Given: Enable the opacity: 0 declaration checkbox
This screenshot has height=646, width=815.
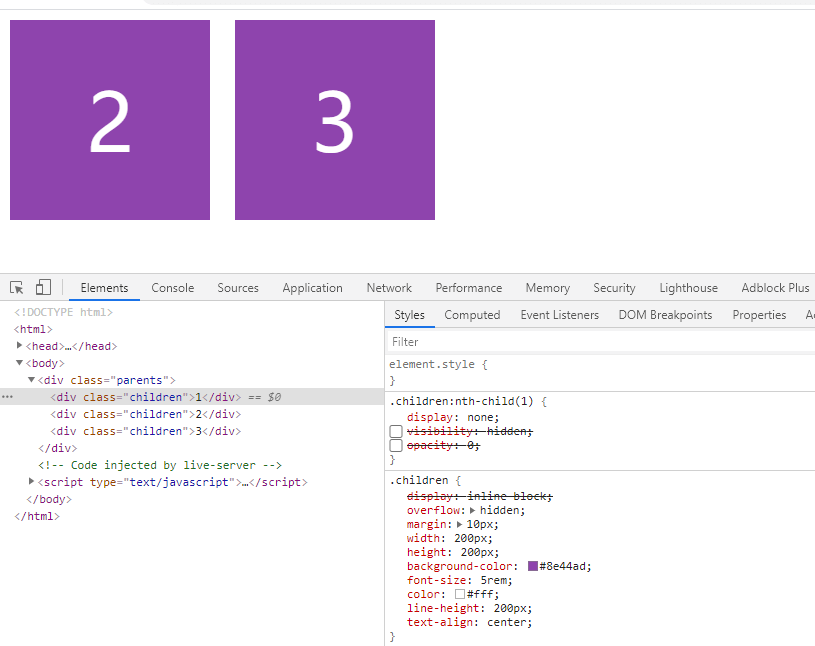Looking at the screenshot, I should tap(396, 445).
